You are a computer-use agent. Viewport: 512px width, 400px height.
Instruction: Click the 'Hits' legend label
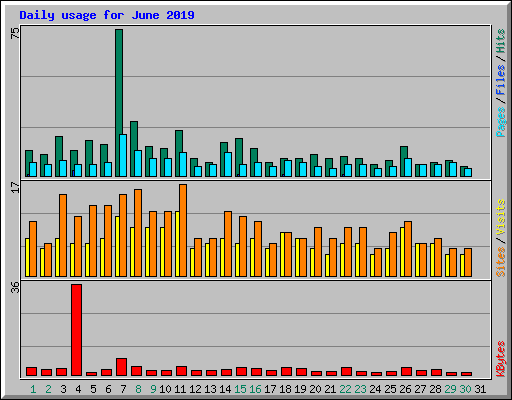[501, 41]
